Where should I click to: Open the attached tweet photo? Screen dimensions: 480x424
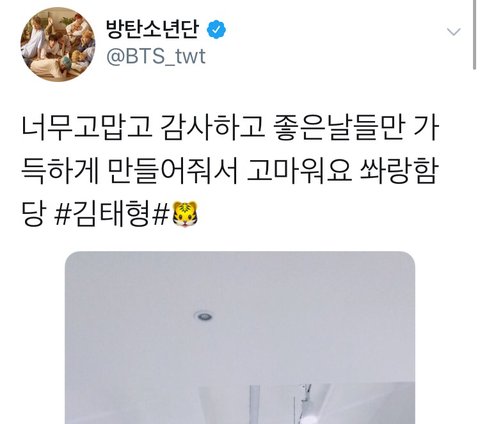point(240,337)
